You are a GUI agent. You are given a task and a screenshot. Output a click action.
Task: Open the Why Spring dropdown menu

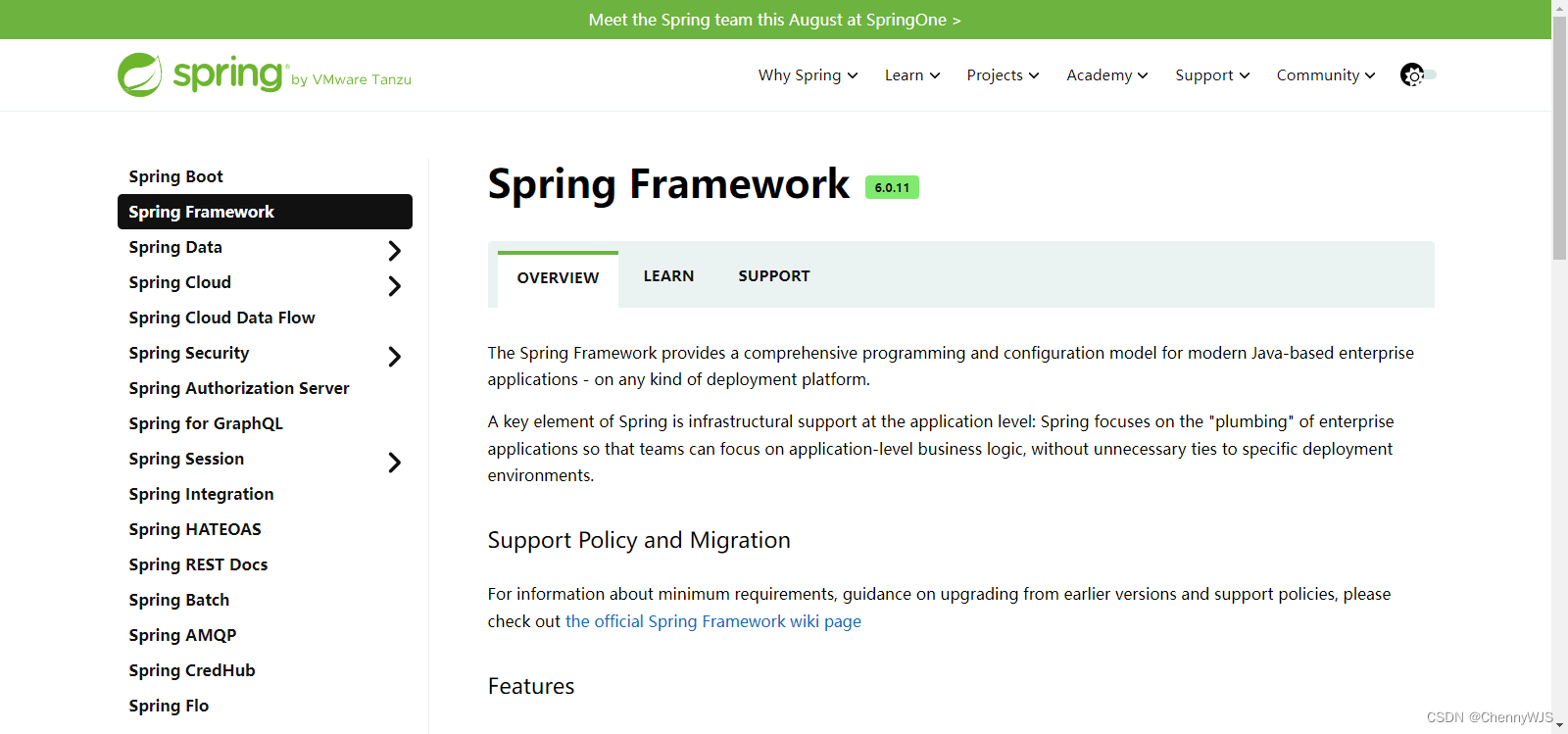coord(808,75)
